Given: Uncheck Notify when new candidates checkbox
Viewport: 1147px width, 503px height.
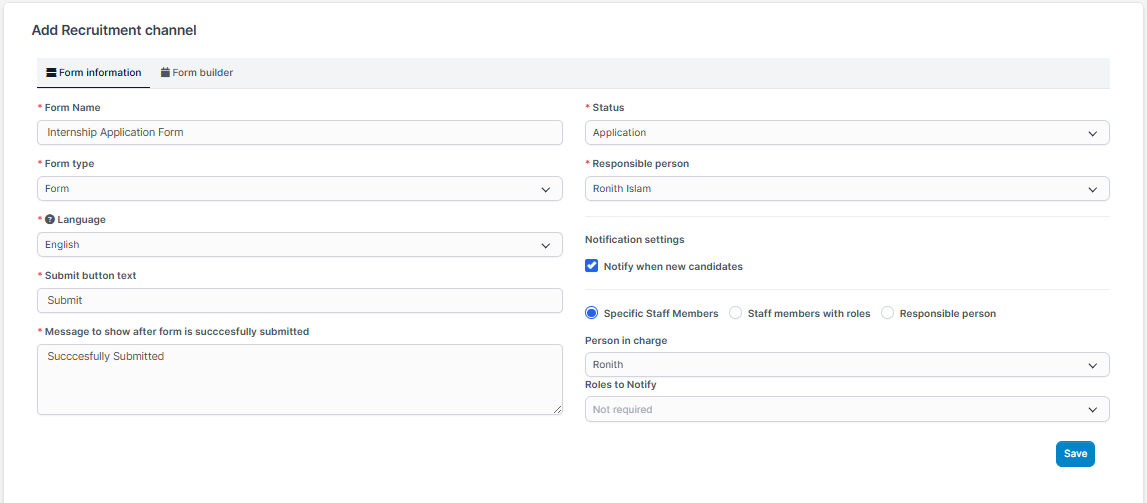Looking at the screenshot, I should (592, 267).
